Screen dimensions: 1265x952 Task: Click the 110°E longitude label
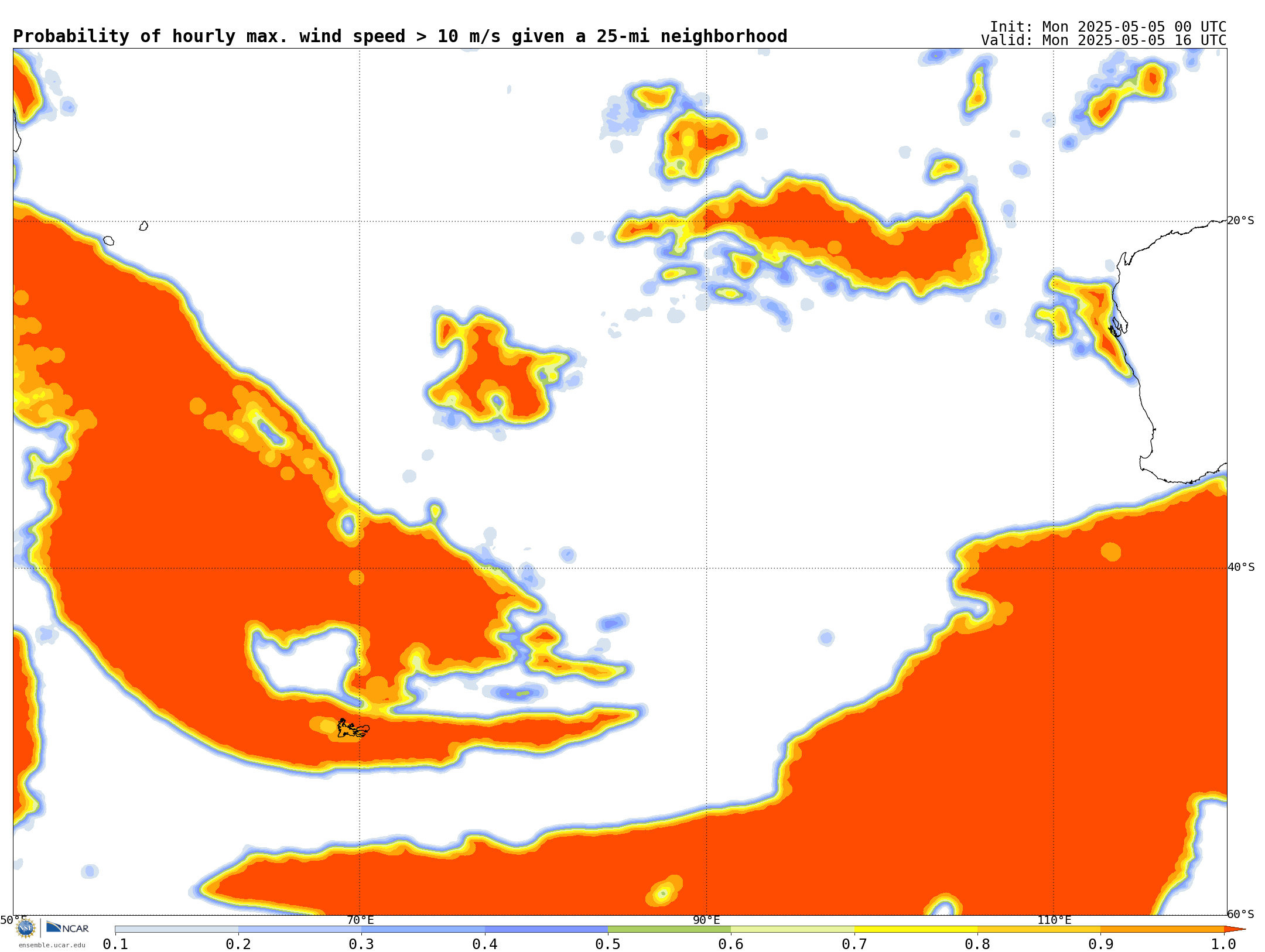(x=1054, y=920)
